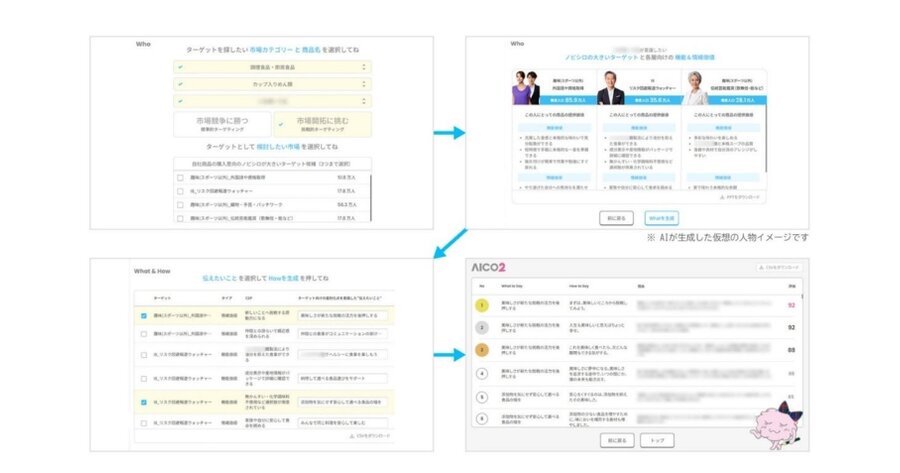Click the rank 5 circle in AICO2 results

click(482, 397)
